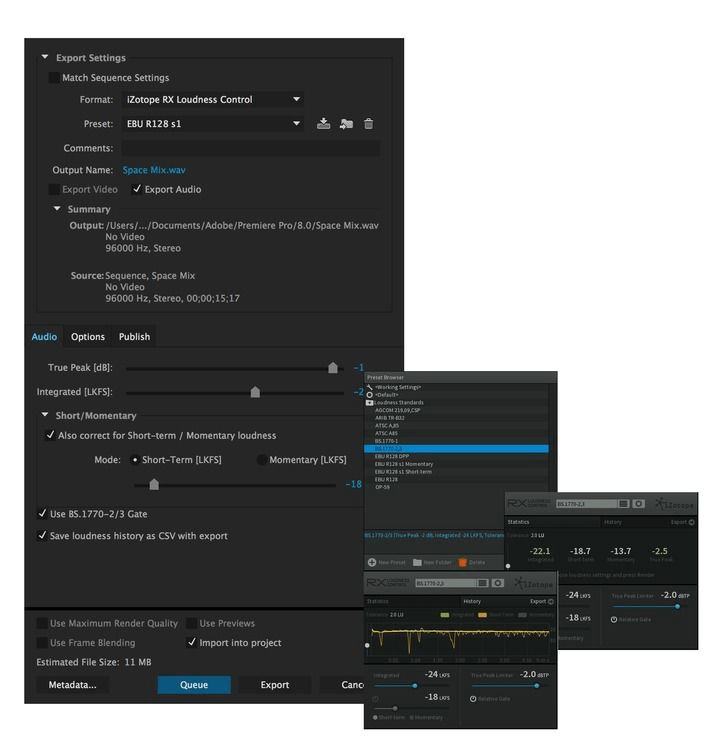Image resolution: width=719 pixels, height=750 pixels.
Task: Adjust the True Peak [dB] slider handle
Action: 332,367
